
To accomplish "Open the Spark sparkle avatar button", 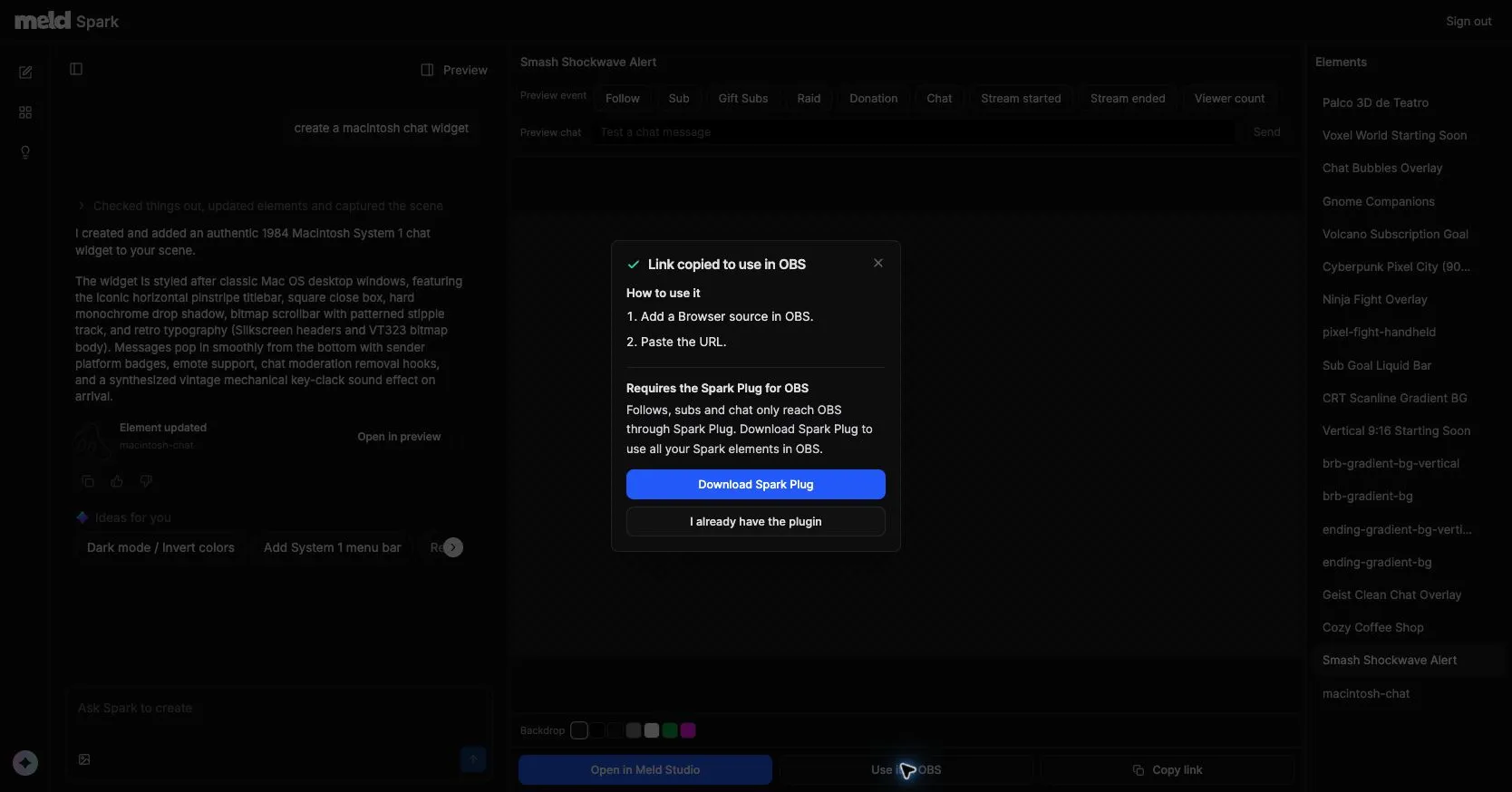I will point(25,763).
